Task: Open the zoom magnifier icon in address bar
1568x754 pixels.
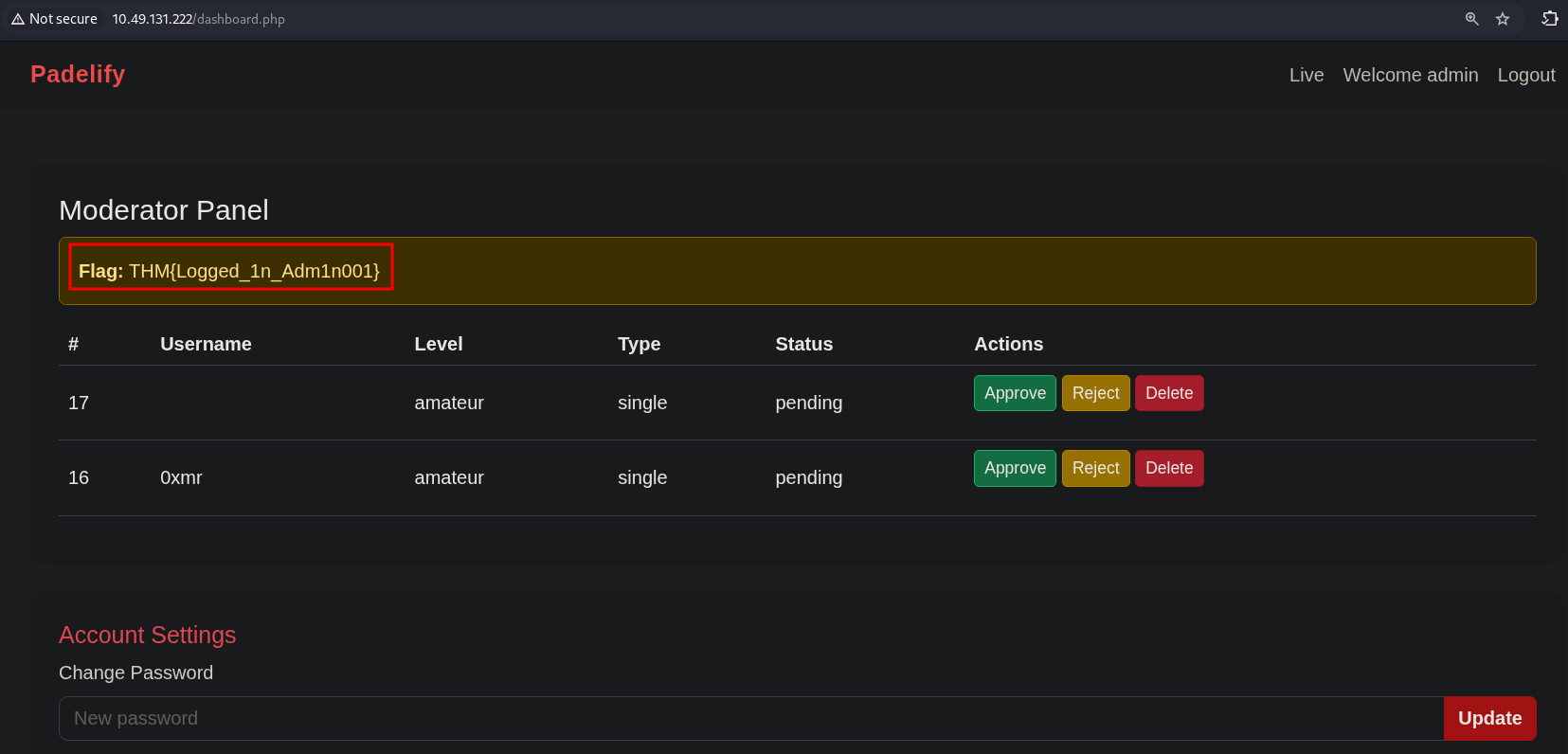Action: click(1471, 19)
